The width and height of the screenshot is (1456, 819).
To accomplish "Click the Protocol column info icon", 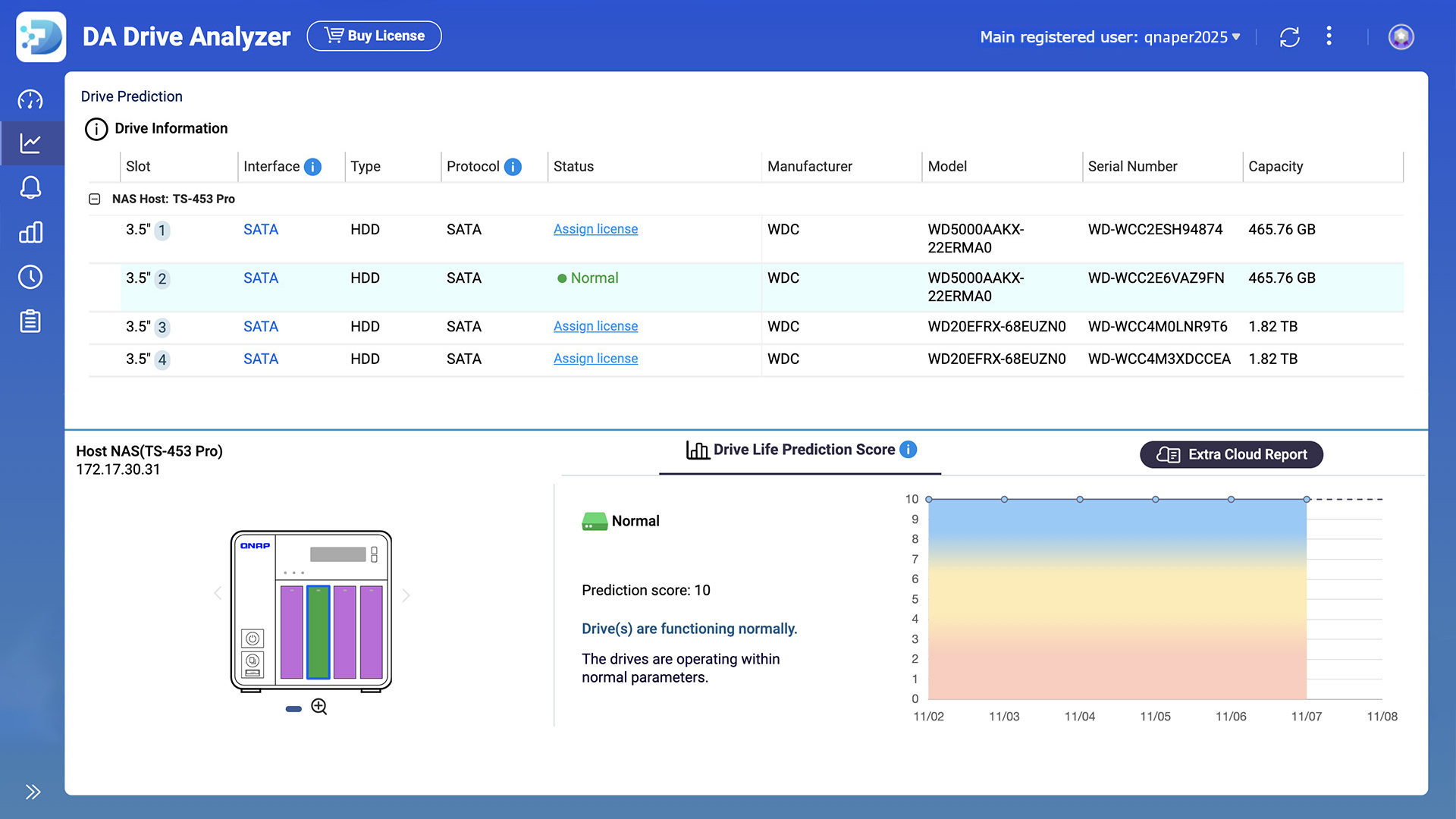I will pos(513,167).
